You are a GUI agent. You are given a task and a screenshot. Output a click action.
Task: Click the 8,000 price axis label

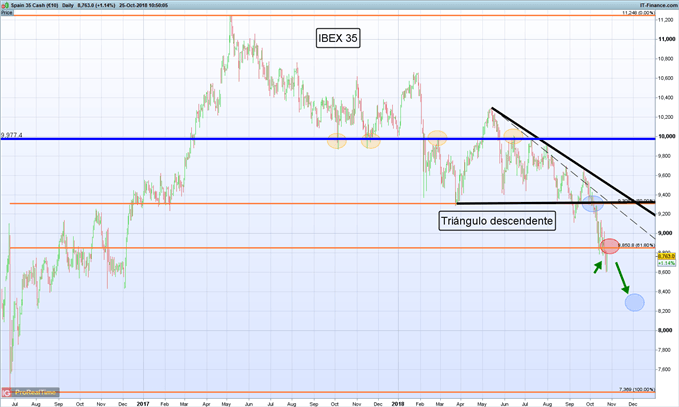(666, 330)
